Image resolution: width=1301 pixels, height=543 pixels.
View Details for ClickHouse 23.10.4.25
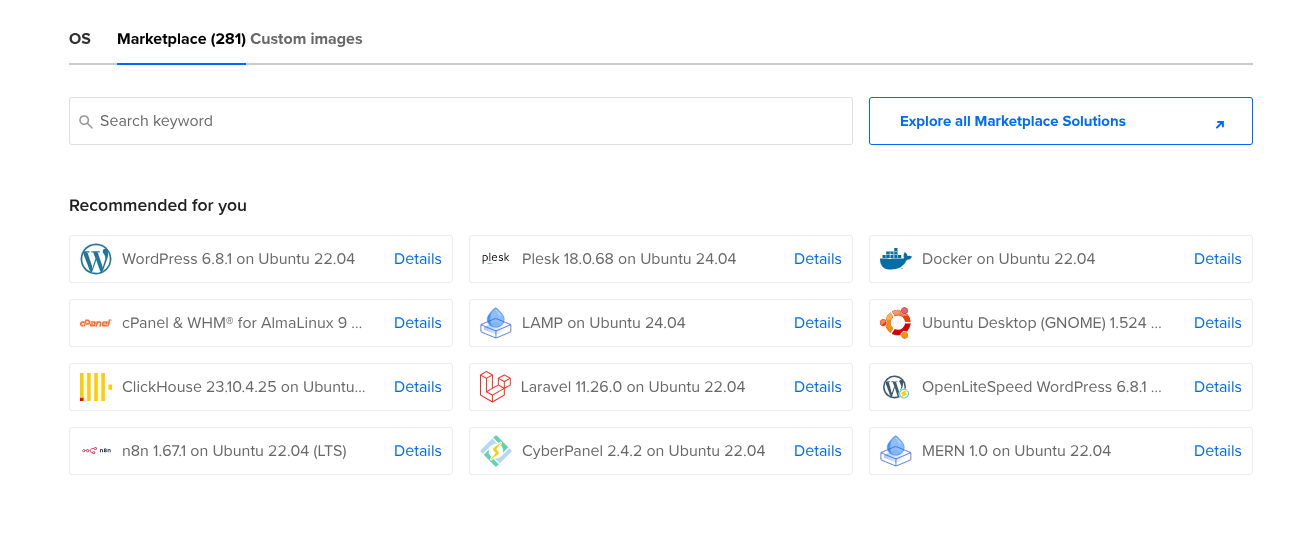tap(418, 387)
